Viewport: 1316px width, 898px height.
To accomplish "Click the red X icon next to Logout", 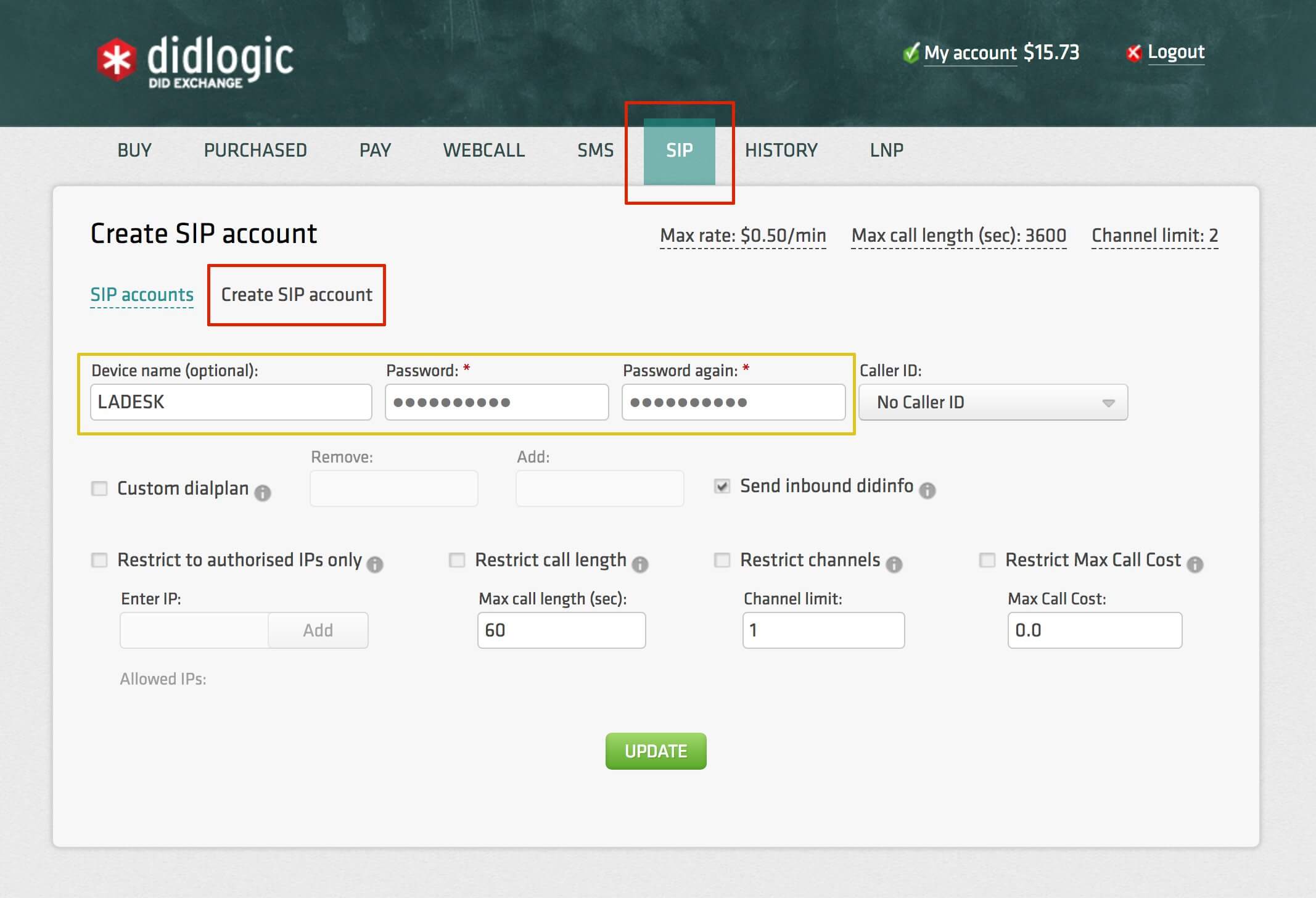I will 1133,53.
